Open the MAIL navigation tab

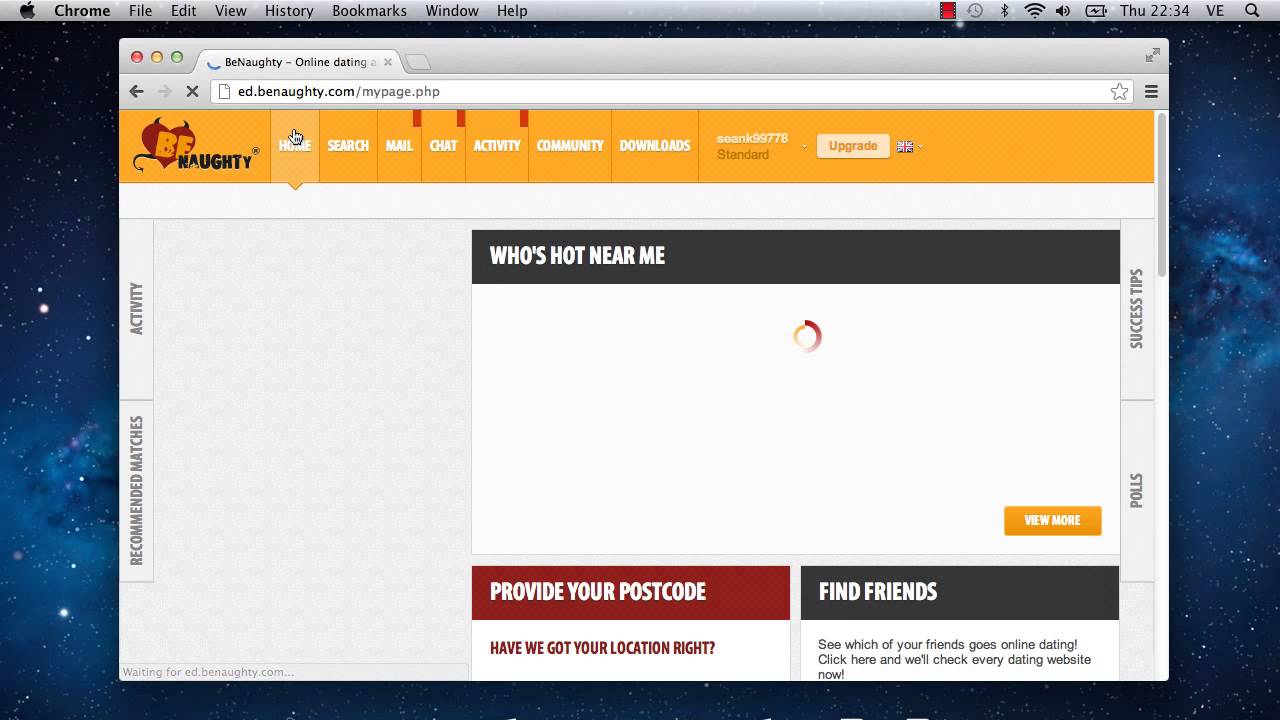(399, 146)
